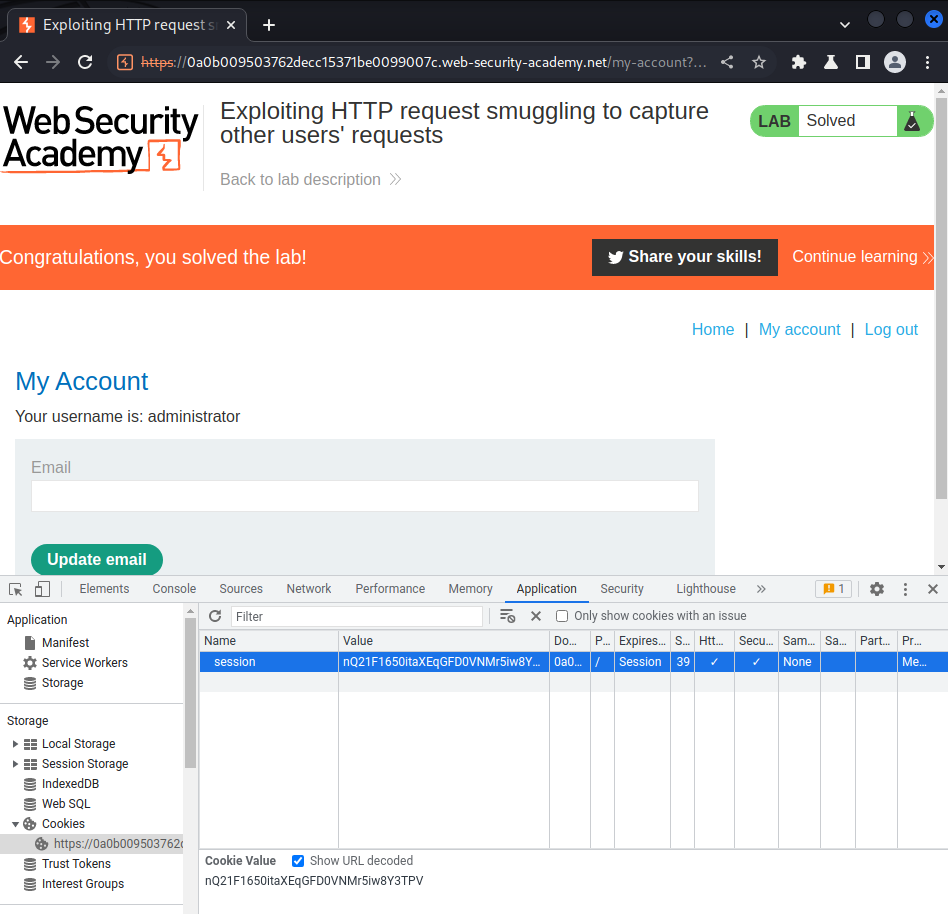
Task: Click Back to lab description link
Action: [x=311, y=180]
